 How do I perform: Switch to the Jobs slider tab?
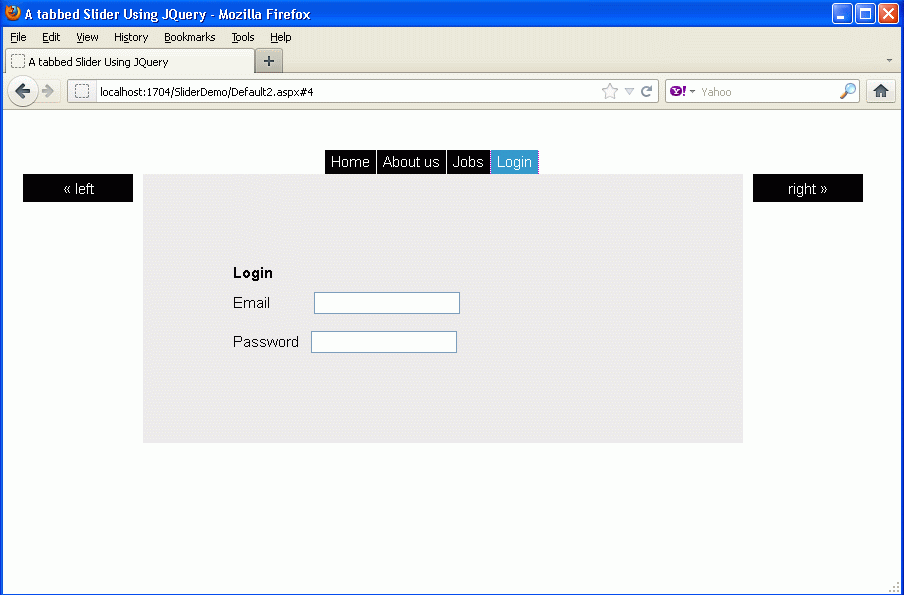click(x=468, y=162)
